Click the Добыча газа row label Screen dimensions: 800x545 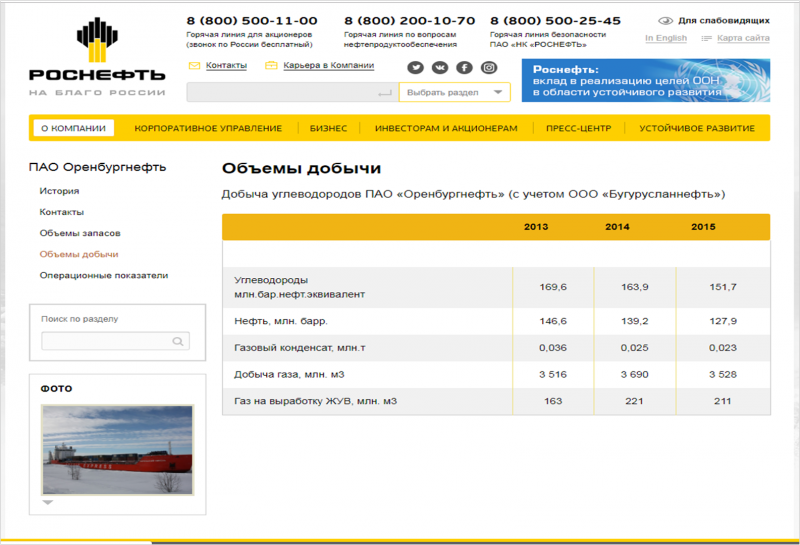289,375
